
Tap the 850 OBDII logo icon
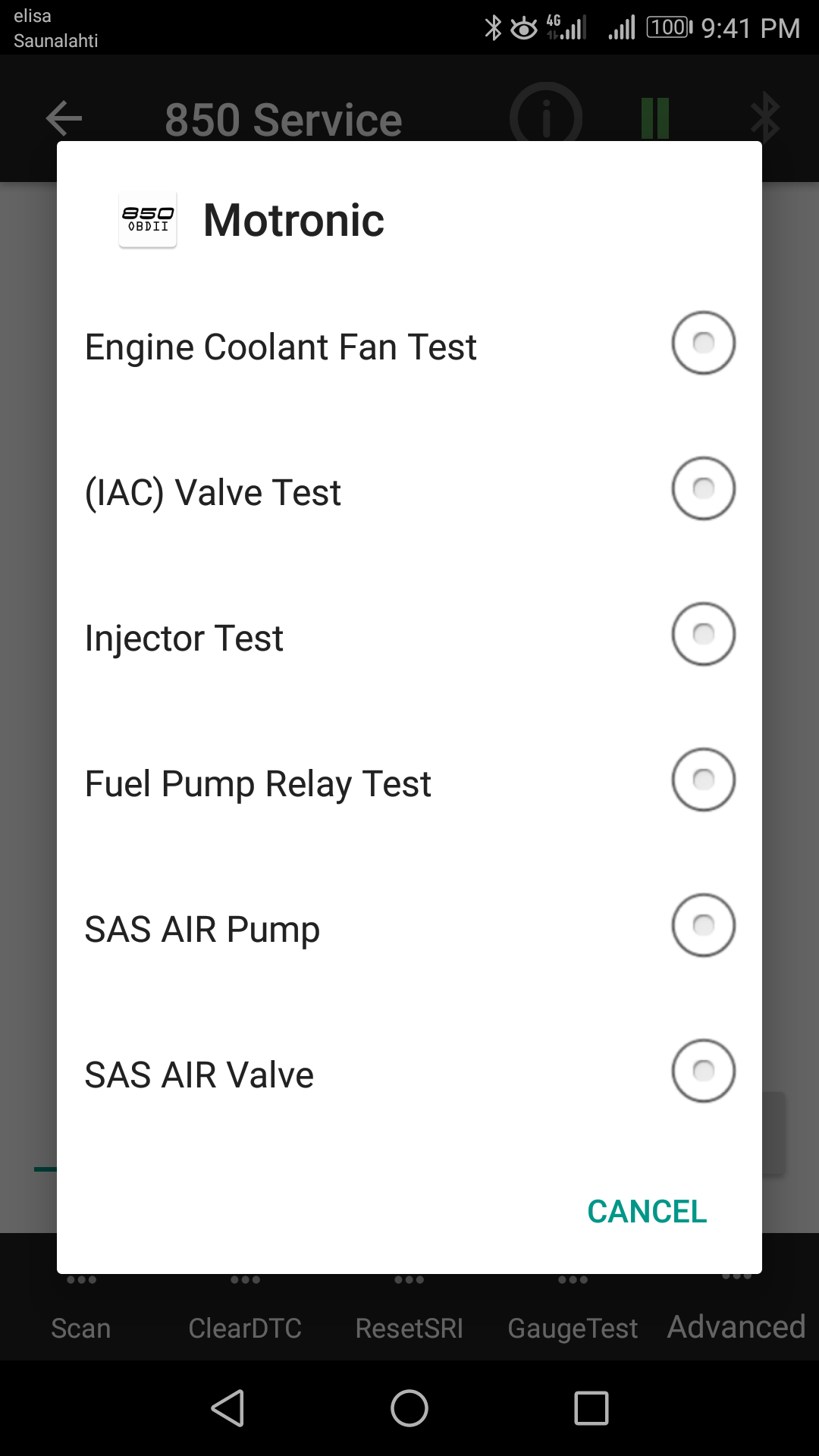[148, 220]
